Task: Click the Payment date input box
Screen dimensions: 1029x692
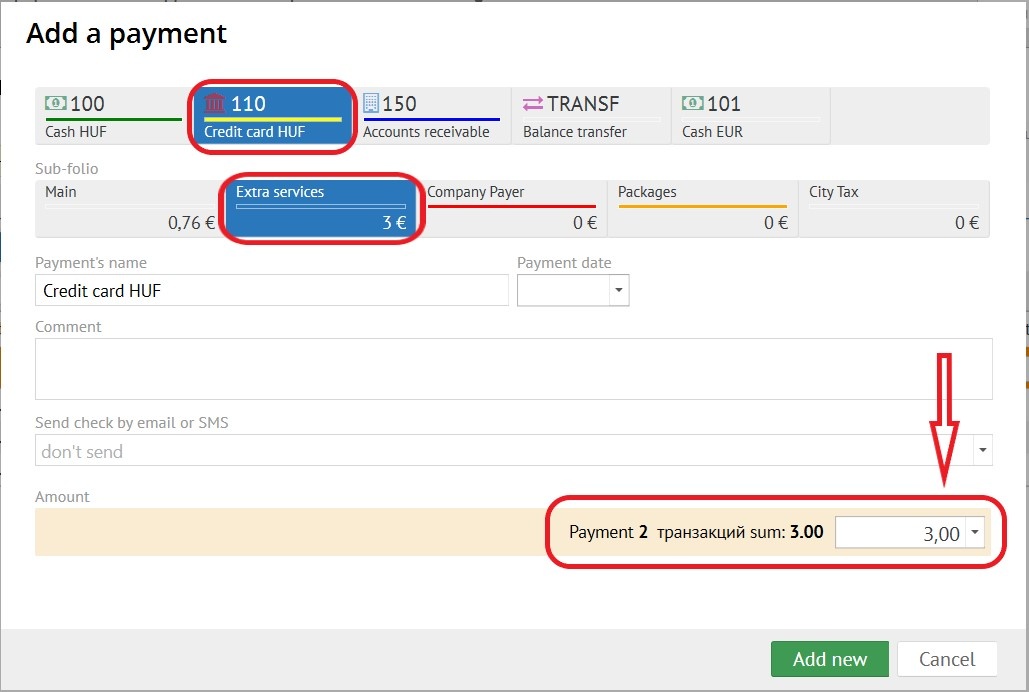Action: (x=563, y=290)
